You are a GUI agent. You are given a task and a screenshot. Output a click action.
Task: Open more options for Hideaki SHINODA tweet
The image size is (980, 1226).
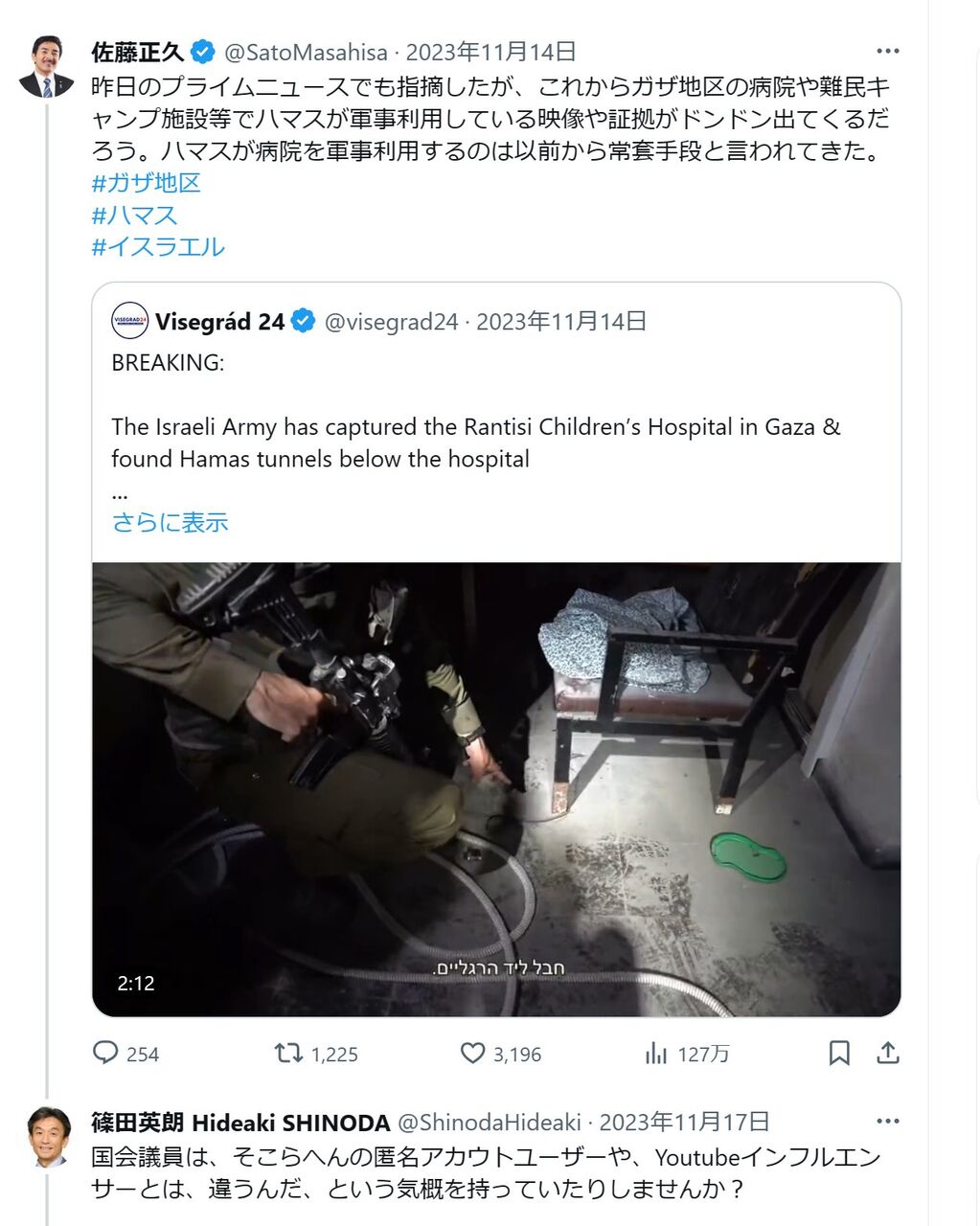888,1121
